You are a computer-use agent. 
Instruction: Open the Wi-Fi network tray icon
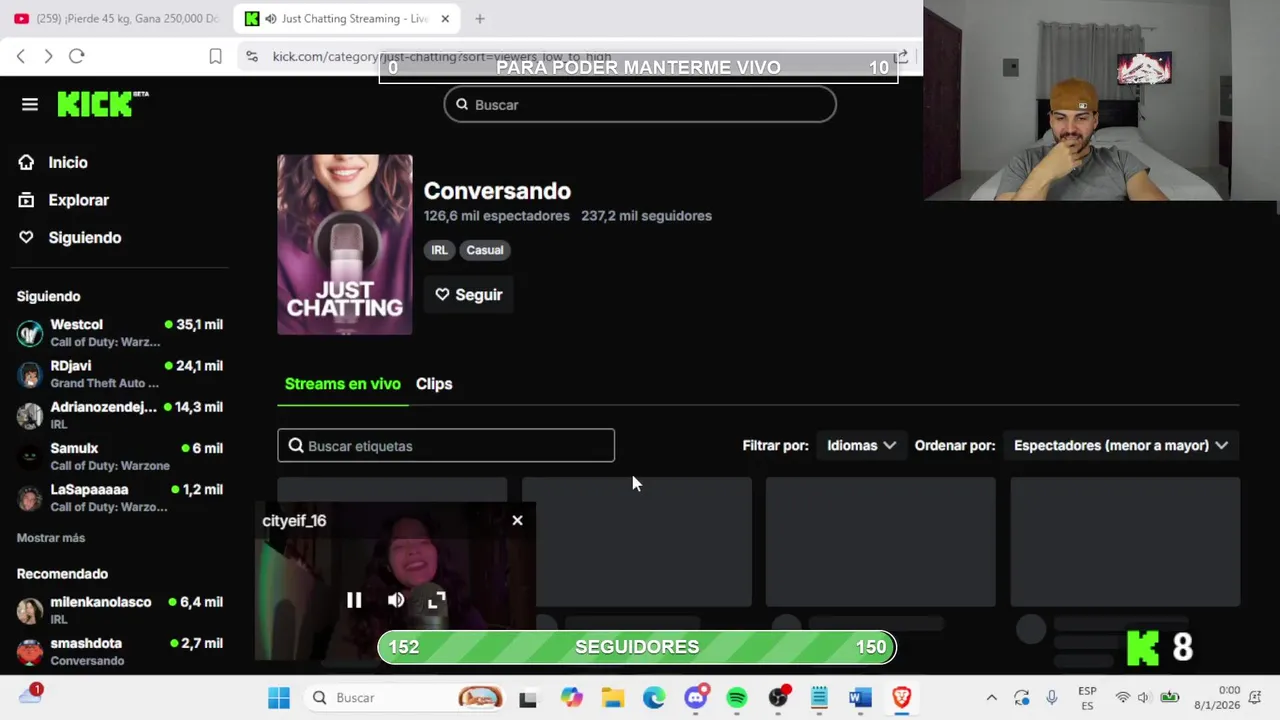[x=1123, y=698]
